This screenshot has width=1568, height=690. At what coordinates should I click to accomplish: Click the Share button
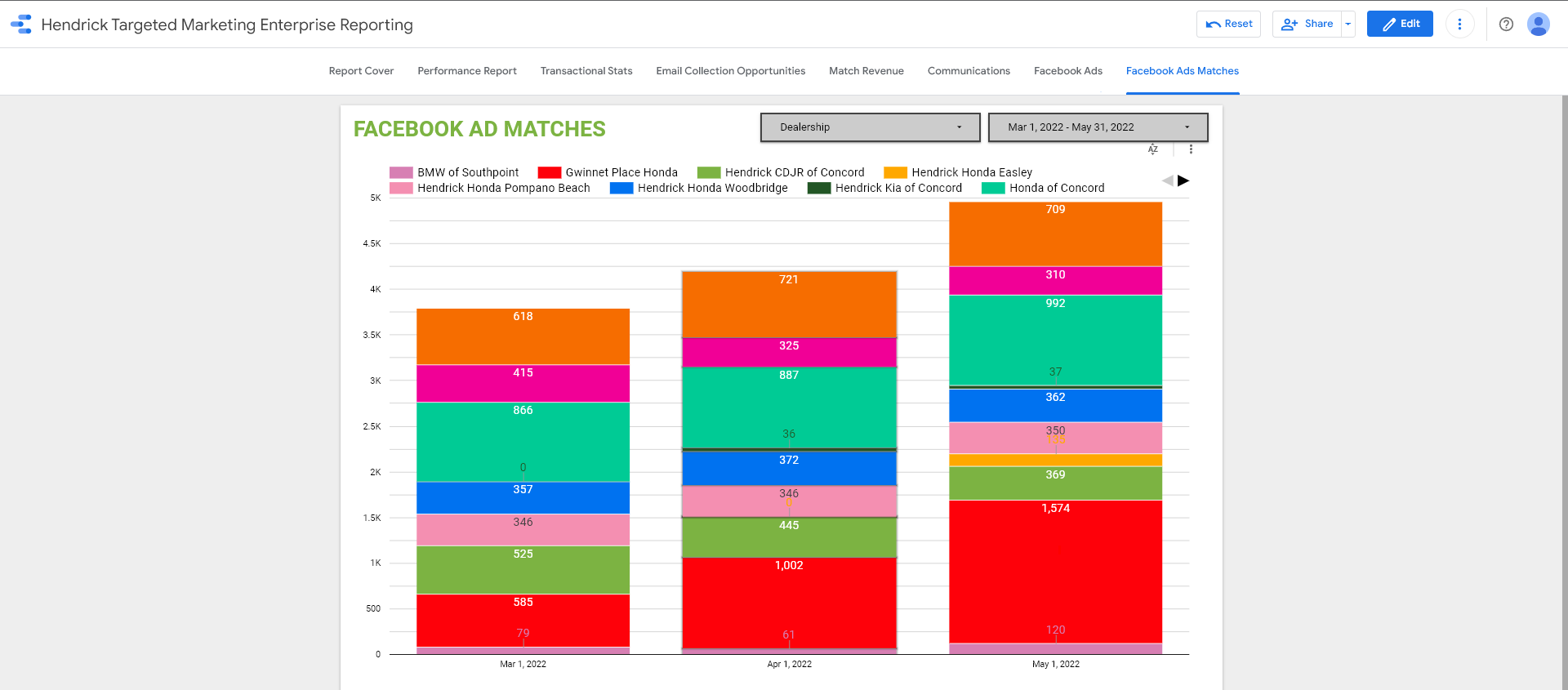[1307, 24]
